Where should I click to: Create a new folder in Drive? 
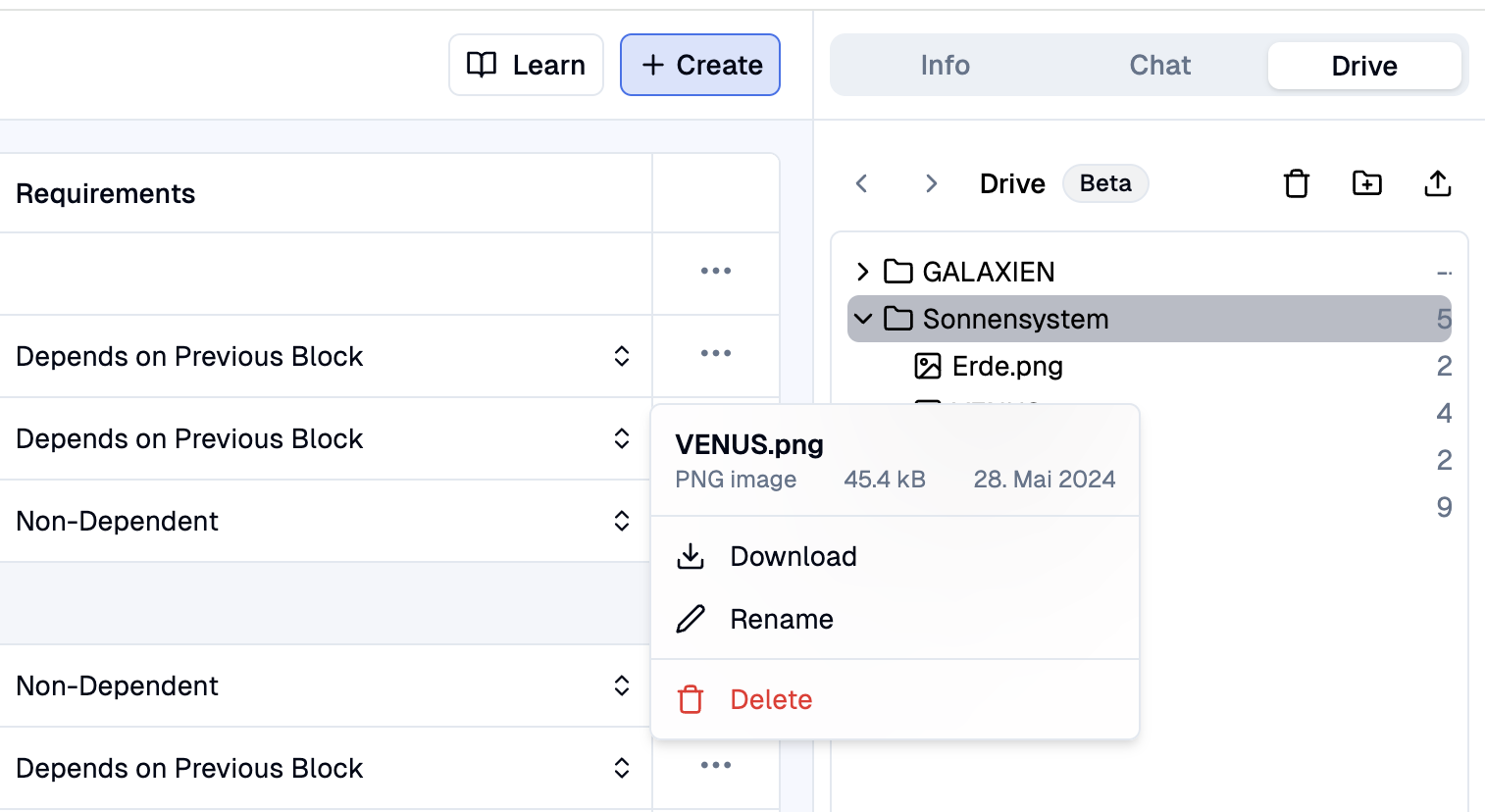pyautogui.click(x=1367, y=183)
